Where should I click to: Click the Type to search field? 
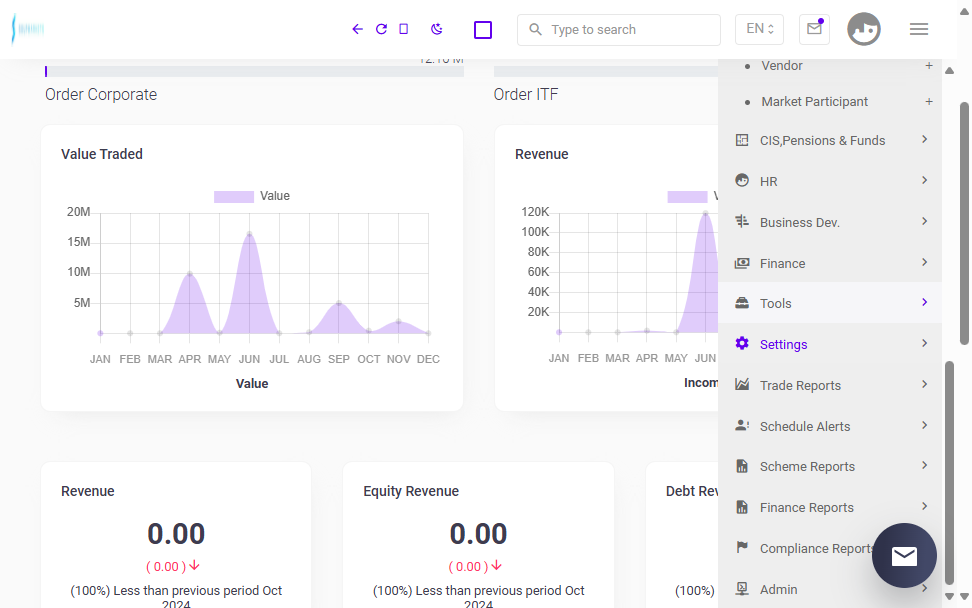coord(619,30)
